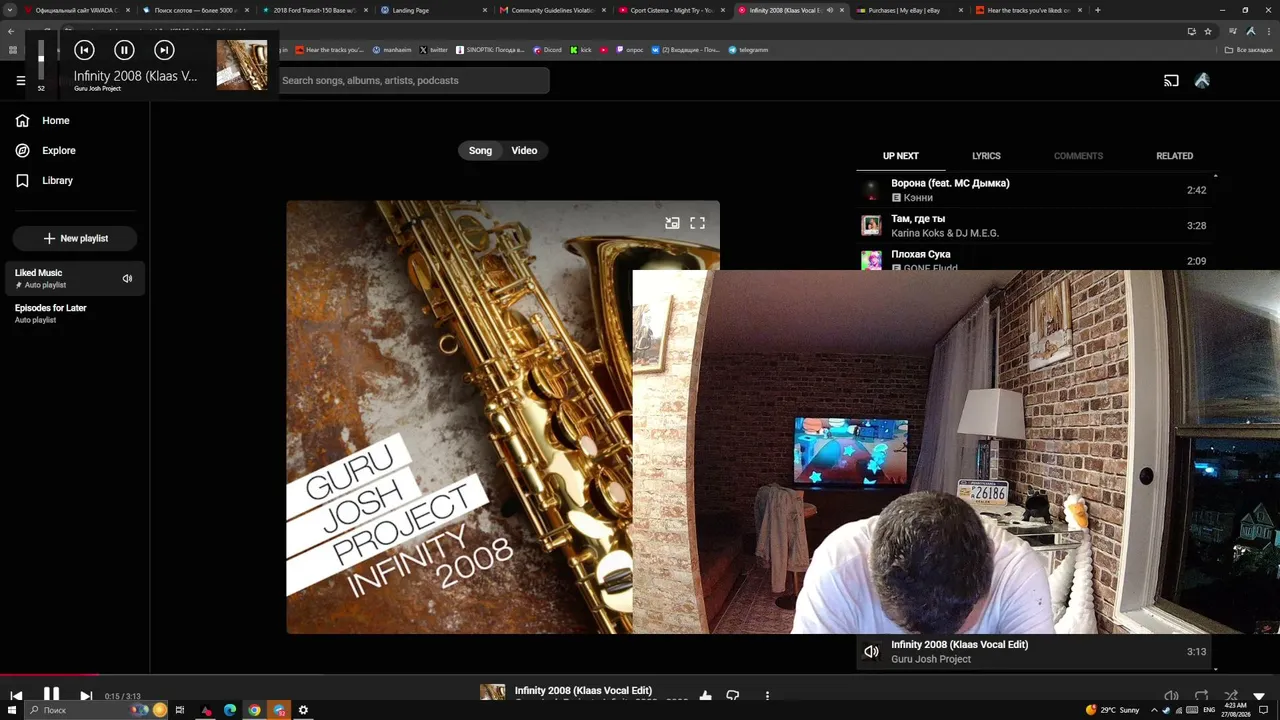Open Windows Start menu
Image resolution: width=1280 pixels, height=720 pixels.
(x=11, y=710)
